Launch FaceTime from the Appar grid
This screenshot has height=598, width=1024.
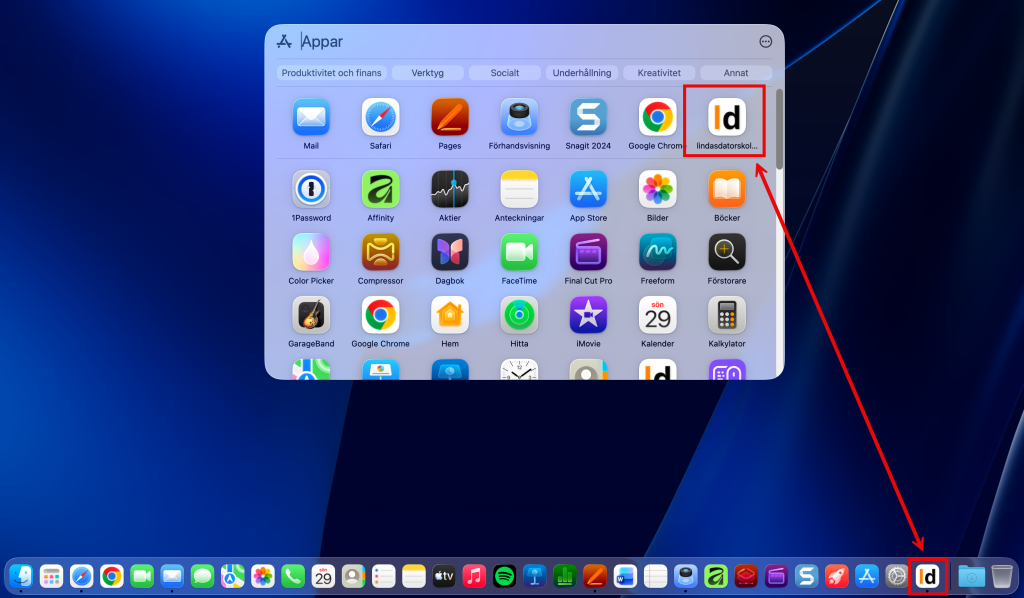click(x=519, y=252)
